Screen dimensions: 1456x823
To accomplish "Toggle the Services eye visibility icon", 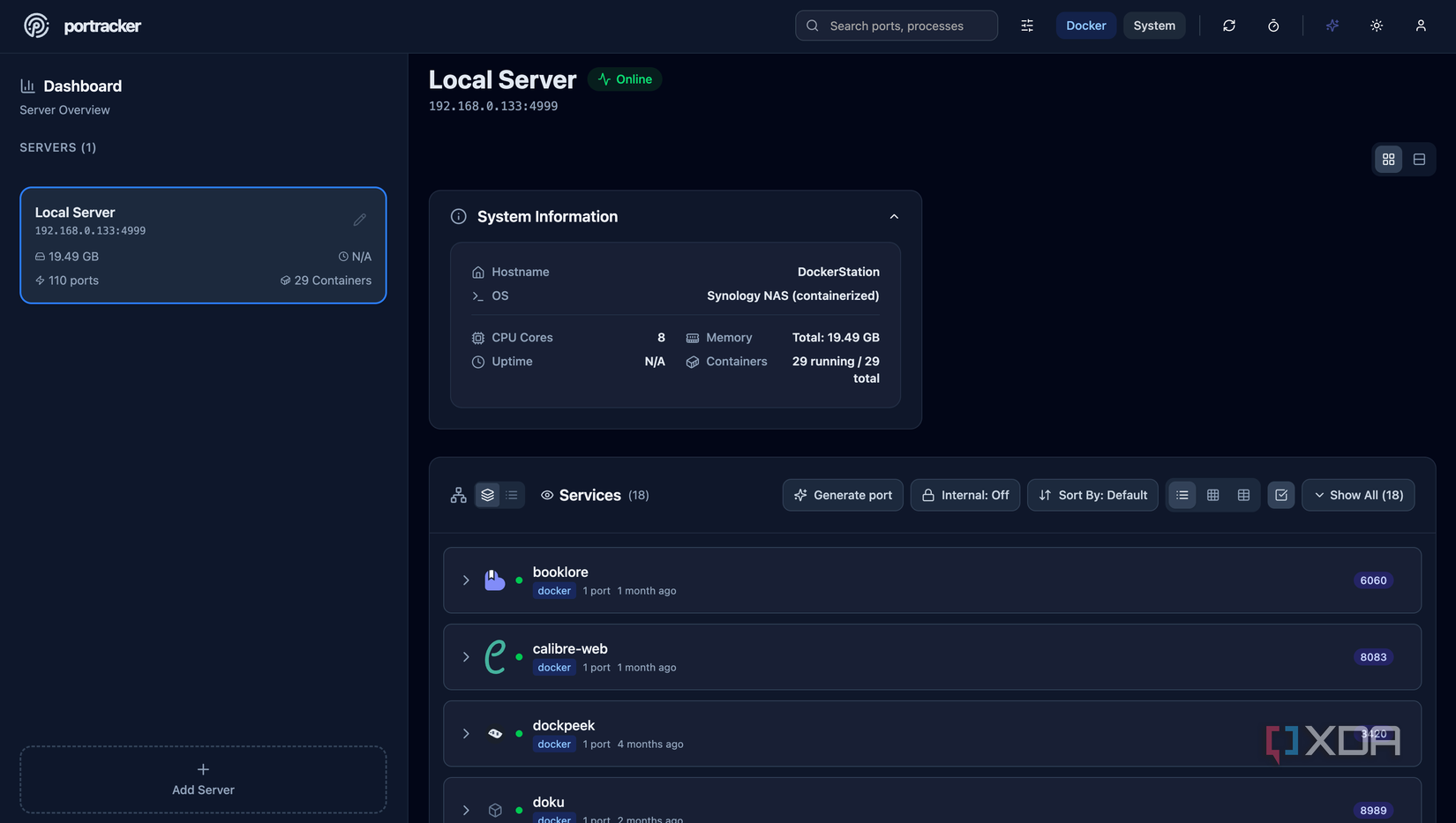I will 547,496.
